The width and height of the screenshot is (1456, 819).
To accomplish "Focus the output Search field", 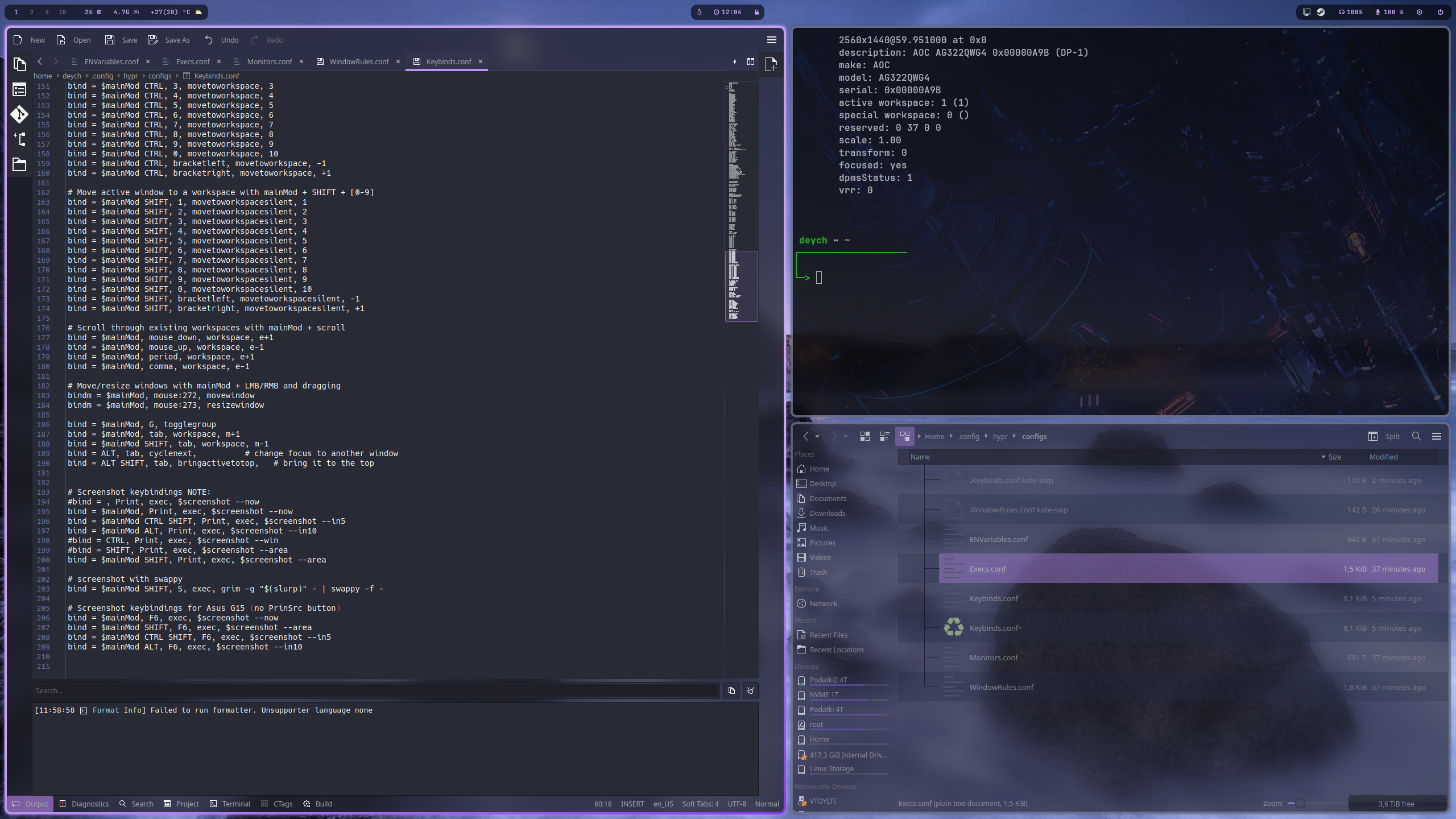I will 376,690.
